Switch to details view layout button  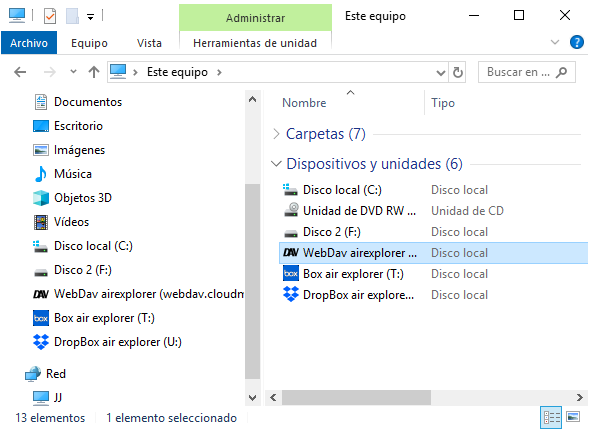tap(551, 417)
